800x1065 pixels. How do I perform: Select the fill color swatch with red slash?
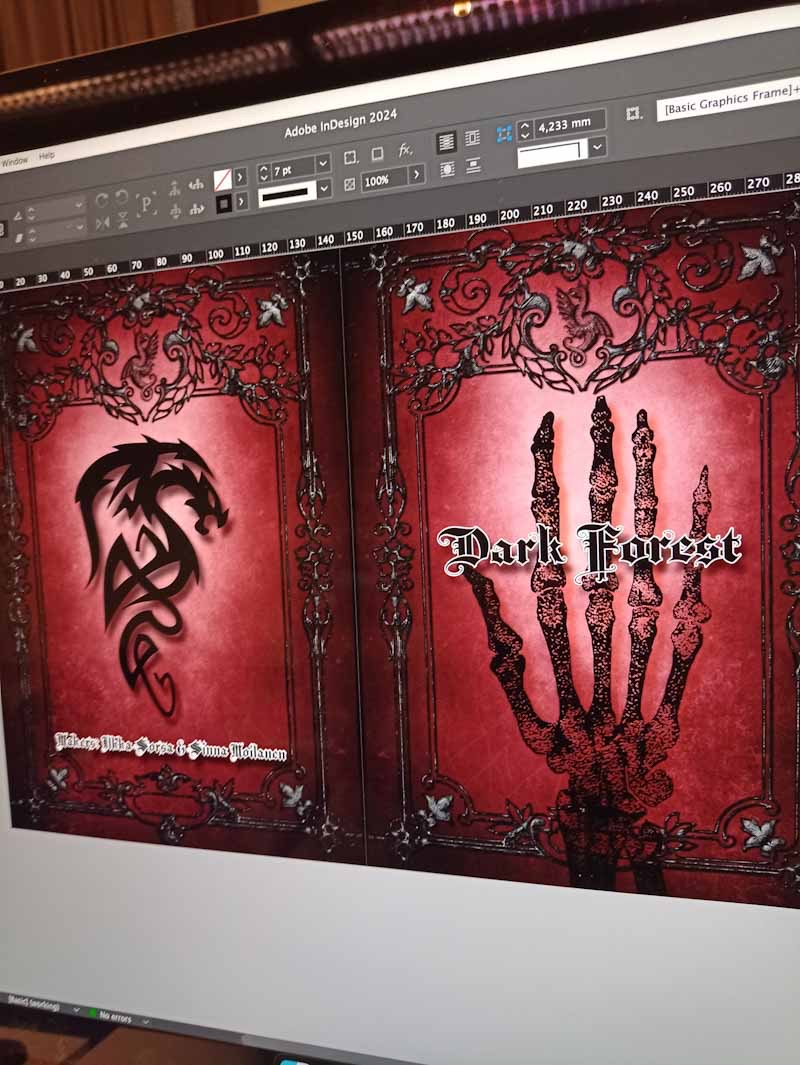pos(222,180)
